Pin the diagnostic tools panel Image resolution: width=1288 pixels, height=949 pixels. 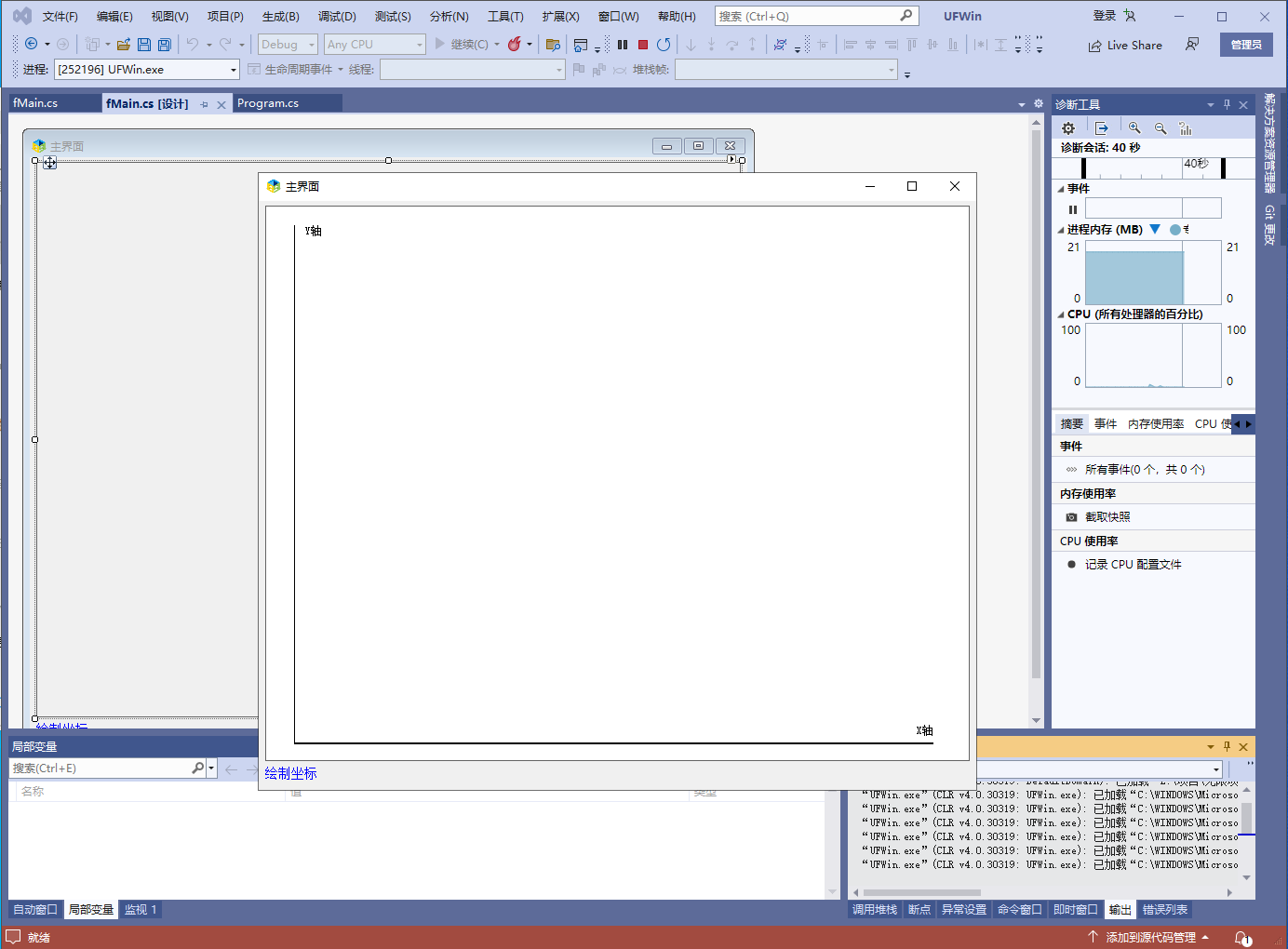click(1227, 104)
